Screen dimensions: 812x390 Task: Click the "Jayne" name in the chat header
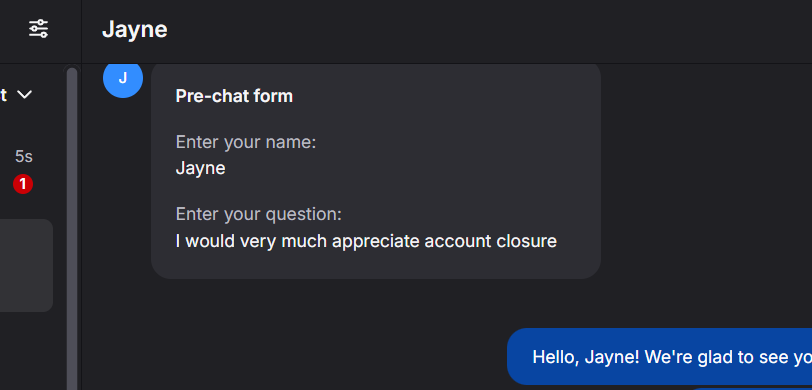[x=135, y=30]
